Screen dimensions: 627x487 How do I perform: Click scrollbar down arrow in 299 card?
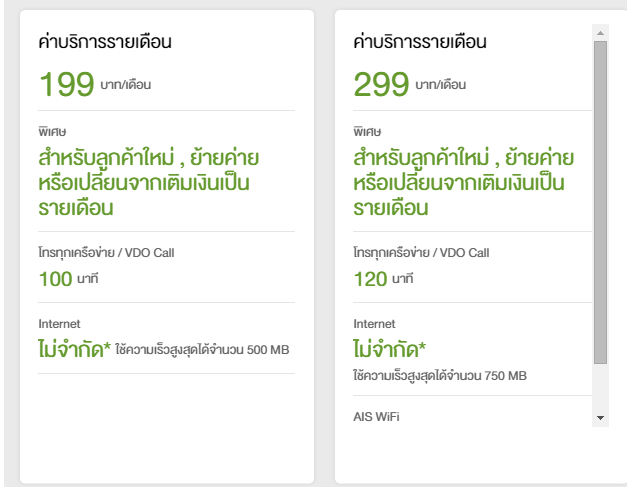point(600,416)
